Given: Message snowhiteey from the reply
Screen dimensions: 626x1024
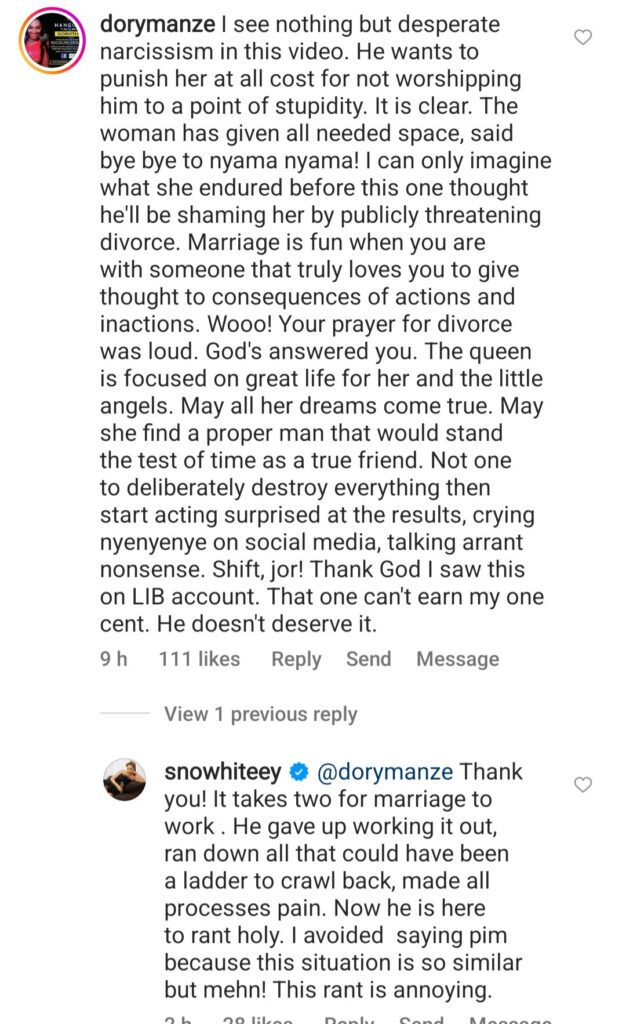Looking at the screenshot, I should 508,1020.
